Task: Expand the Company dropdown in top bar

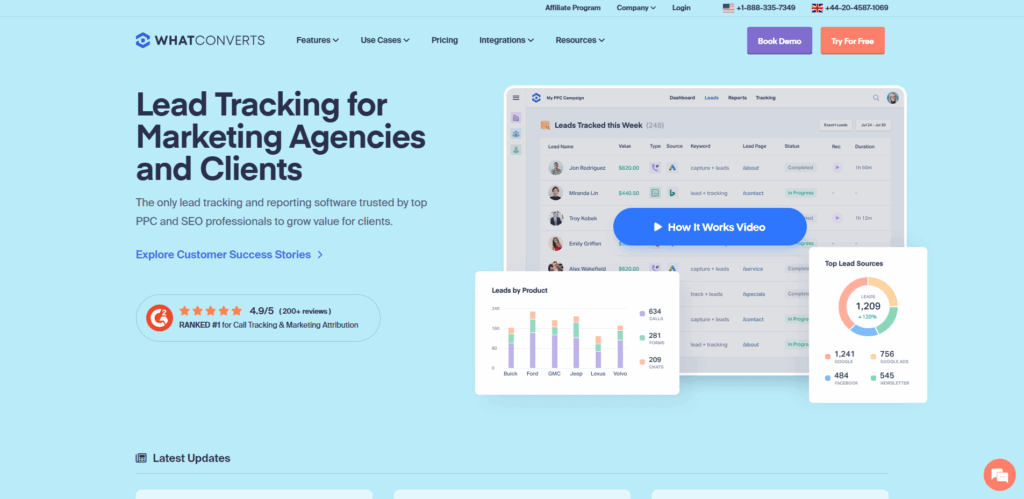Action: (x=636, y=8)
